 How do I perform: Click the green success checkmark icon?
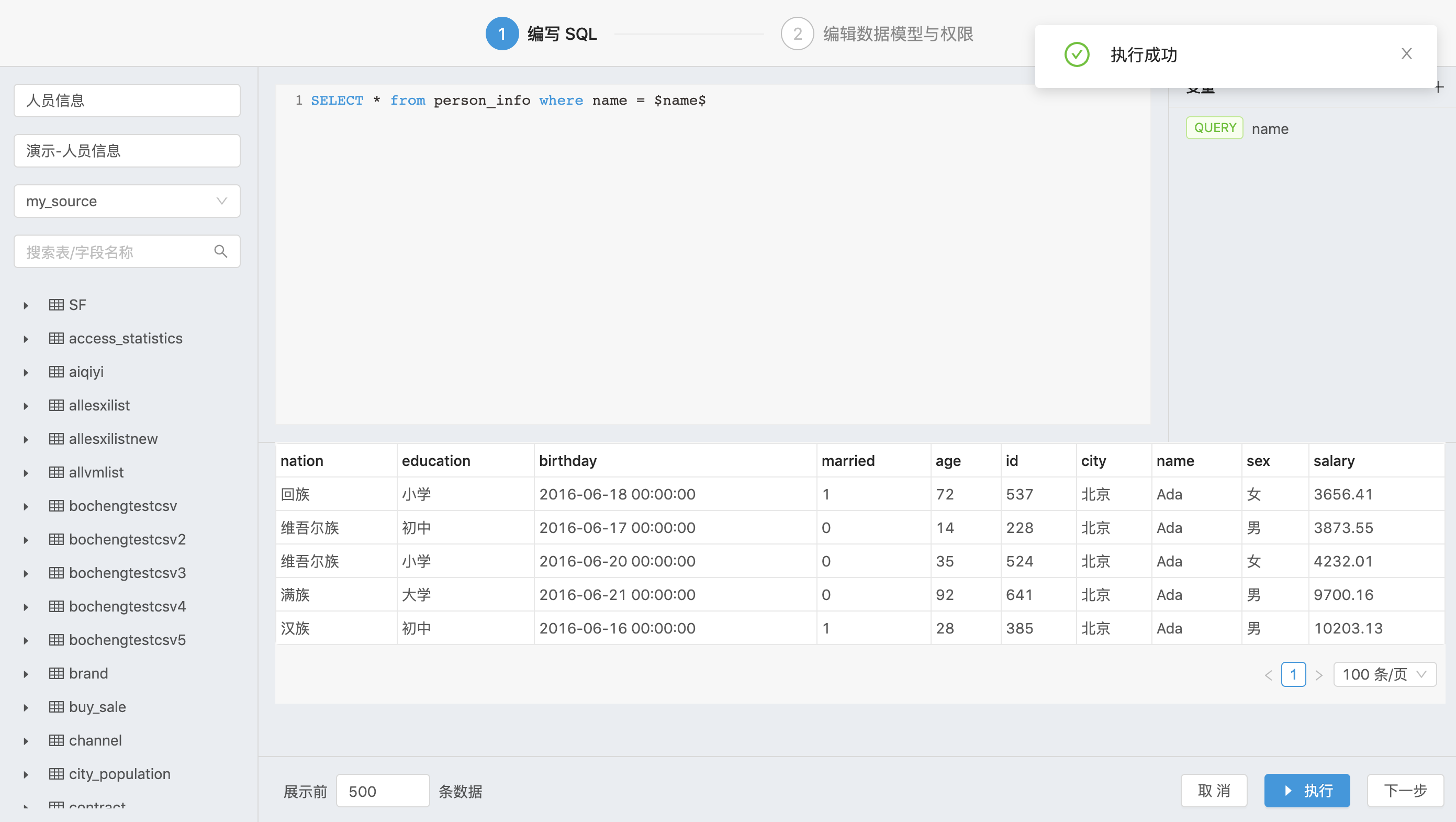pyautogui.click(x=1076, y=55)
